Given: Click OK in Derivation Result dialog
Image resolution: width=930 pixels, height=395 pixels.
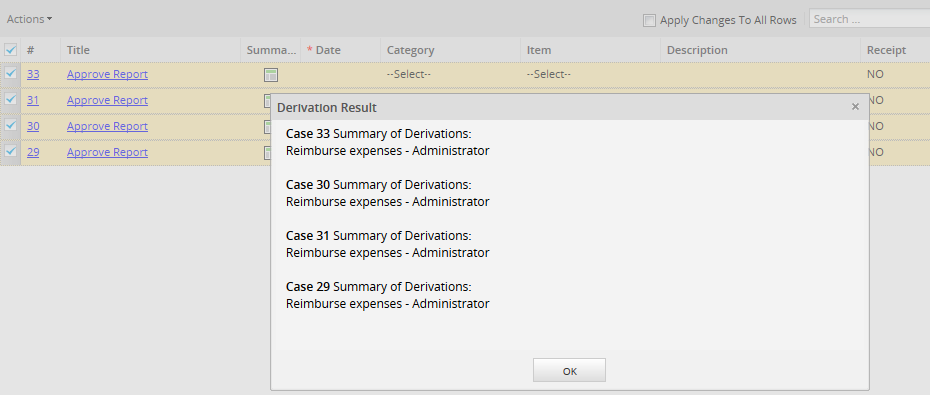Looking at the screenshot, I should pyautogui.click(x=569, y=371).
